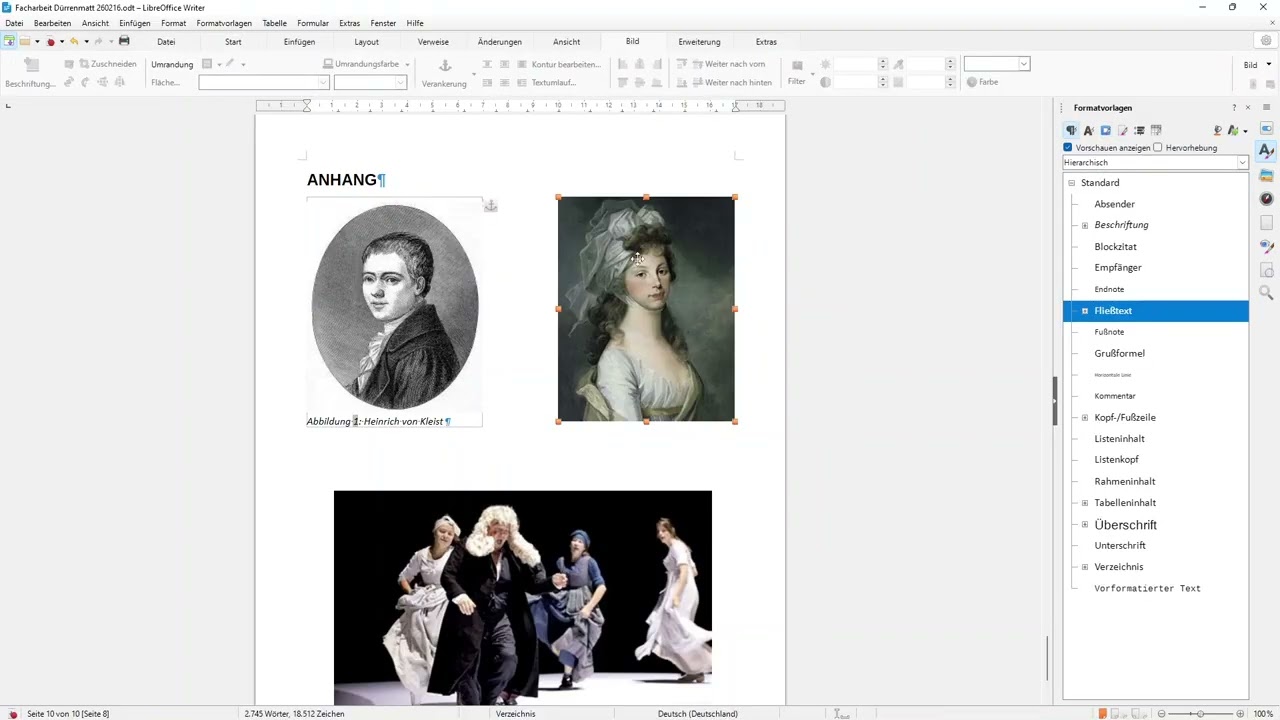Click the Fläche color input field

(x=264, y=82)
